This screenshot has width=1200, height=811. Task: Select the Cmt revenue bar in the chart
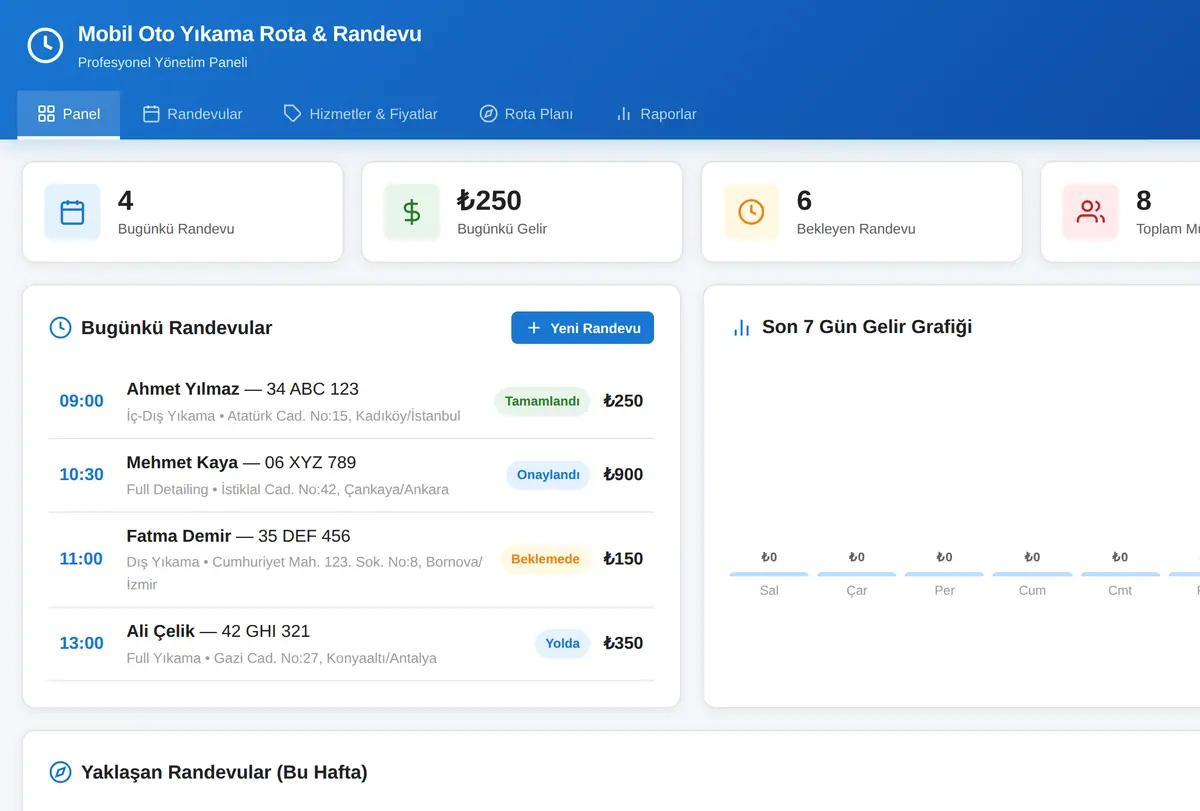[1120, 574]
